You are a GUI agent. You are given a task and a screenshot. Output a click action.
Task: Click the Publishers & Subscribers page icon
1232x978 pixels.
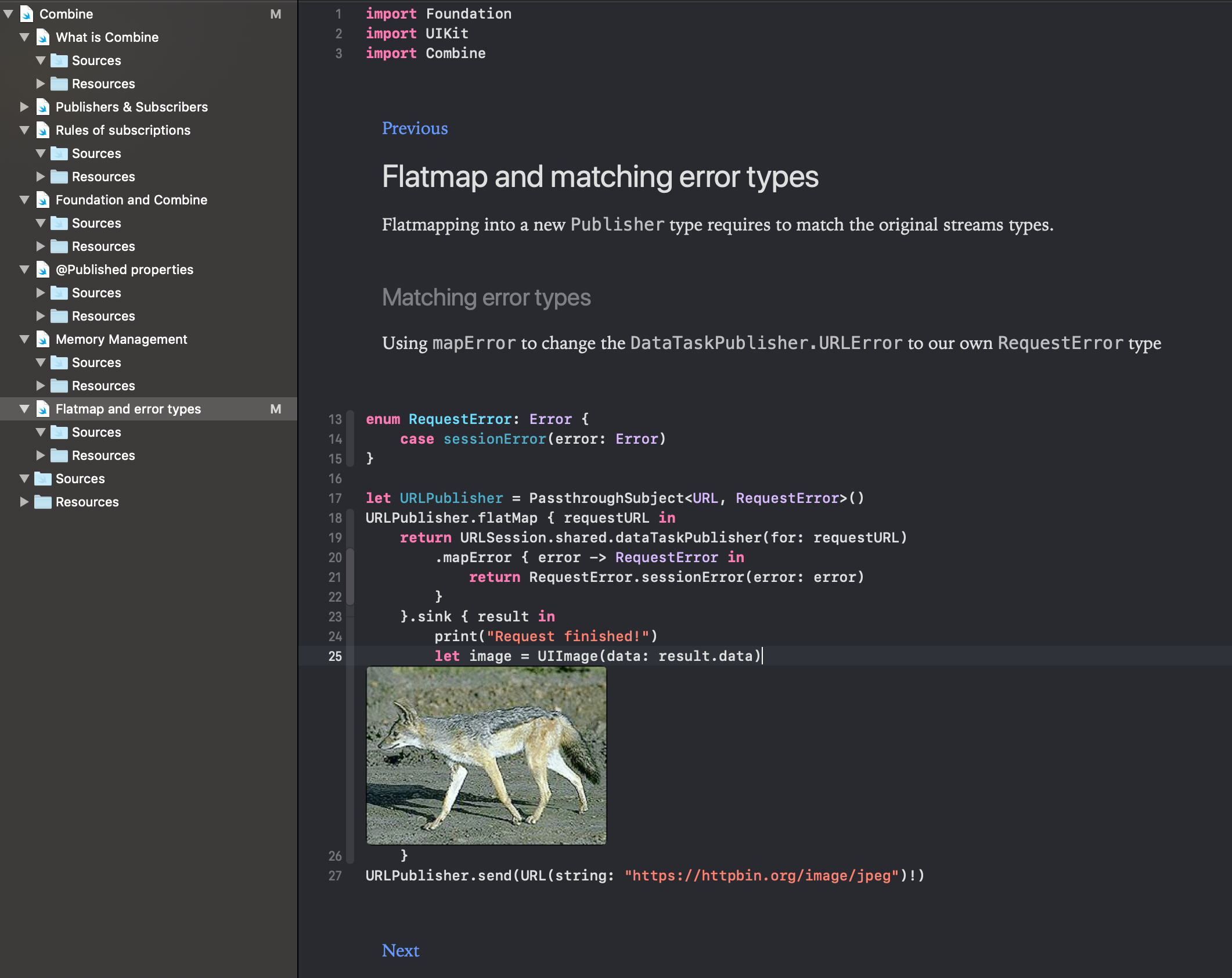point(43,107)
